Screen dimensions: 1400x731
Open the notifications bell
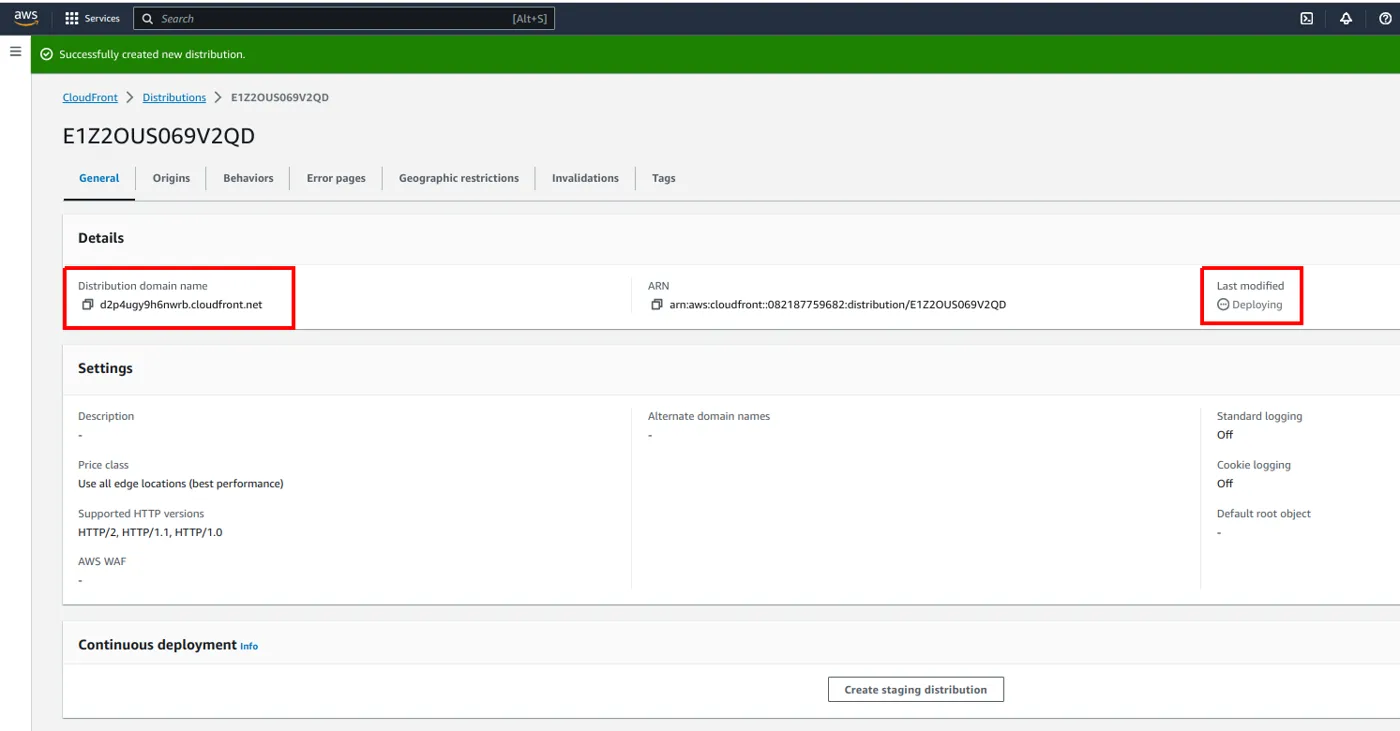click(x=1346, y=18)
